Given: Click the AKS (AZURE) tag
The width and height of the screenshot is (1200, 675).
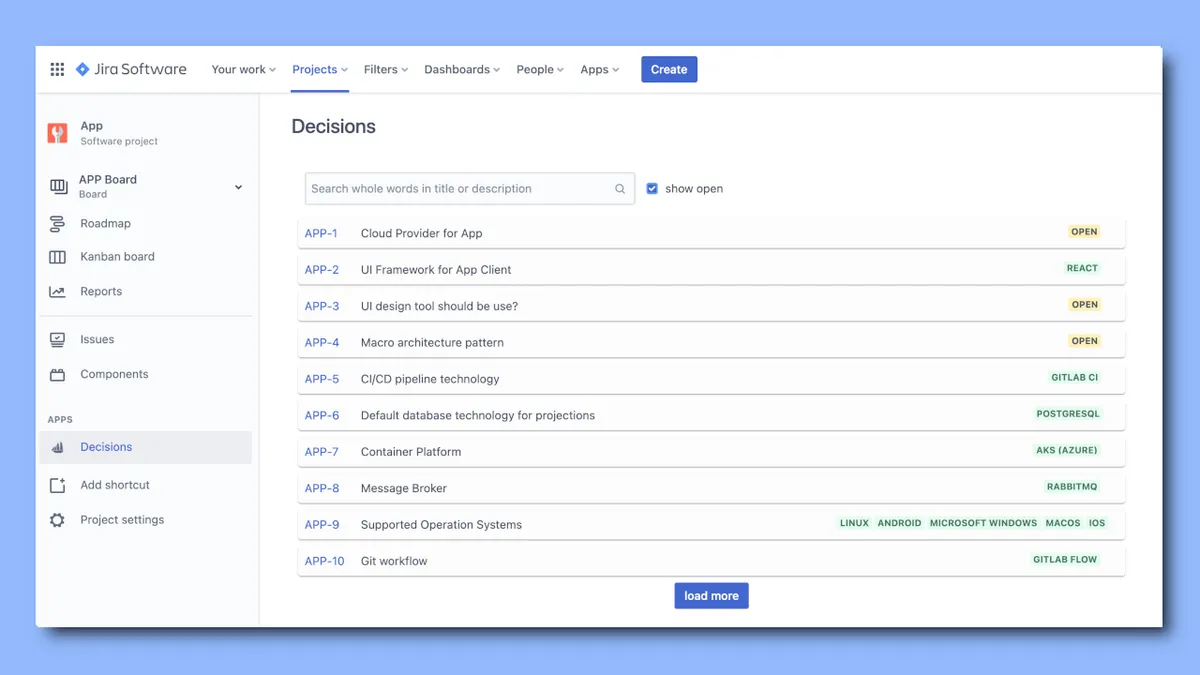Looking at the screenshot, I should click(x=1067, y=451).
